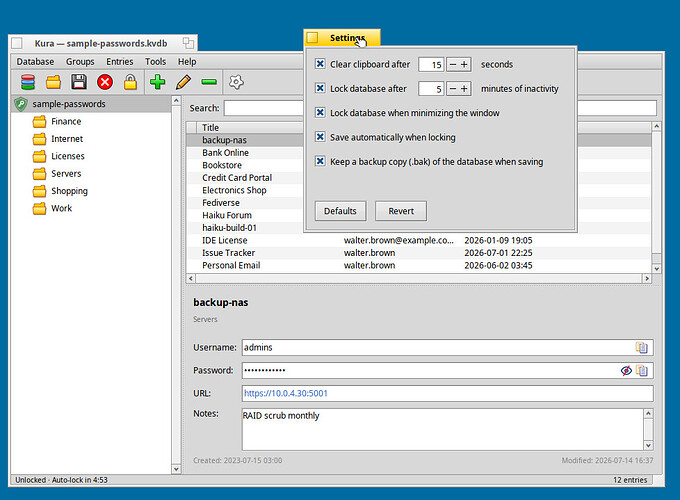Lock database with padlock icon

click(x=130, y=82)
